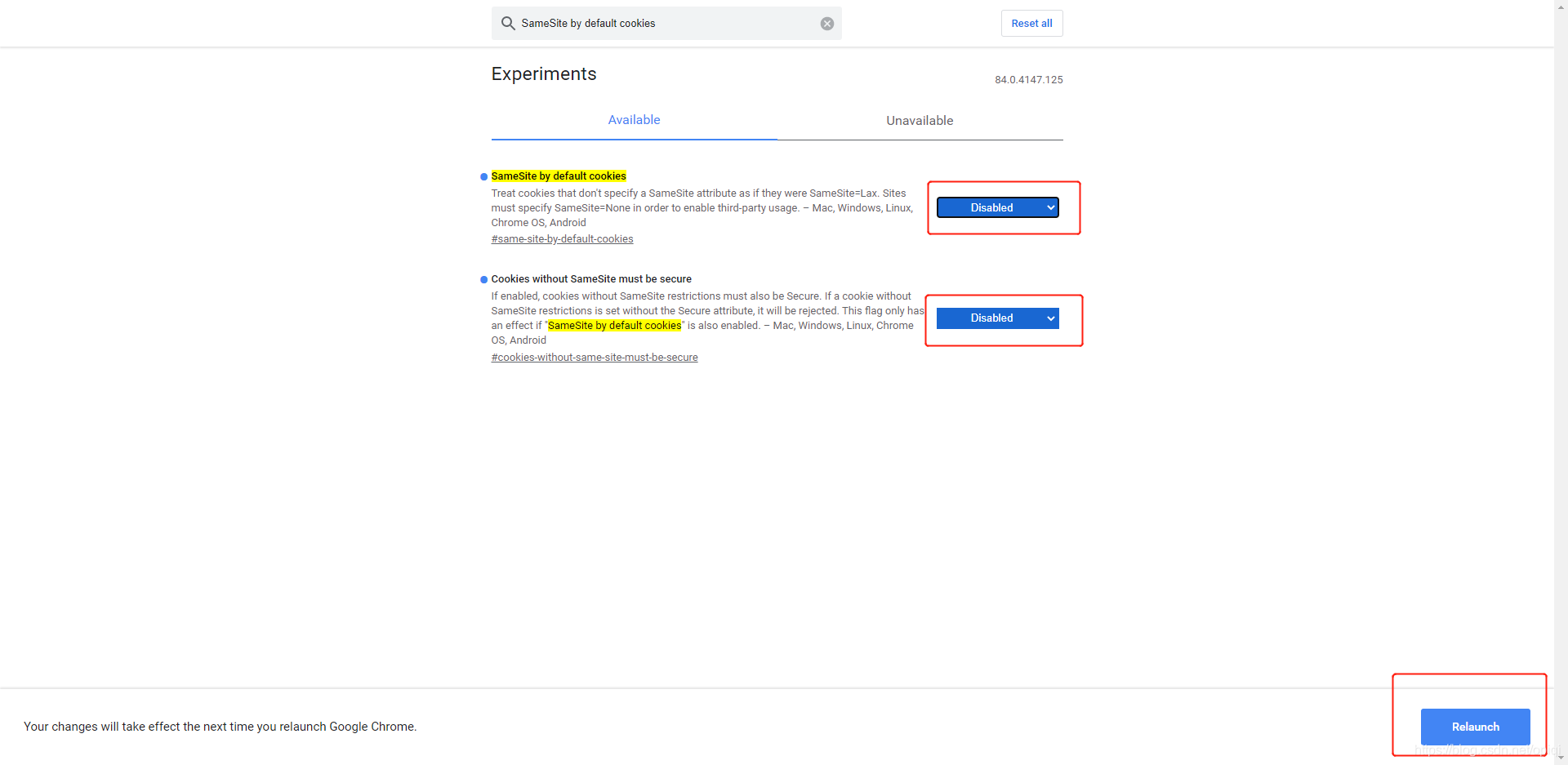Click the Cookies without SameSite must be secure title
Screen dimensions: 1568x765
tap(591, 279)
